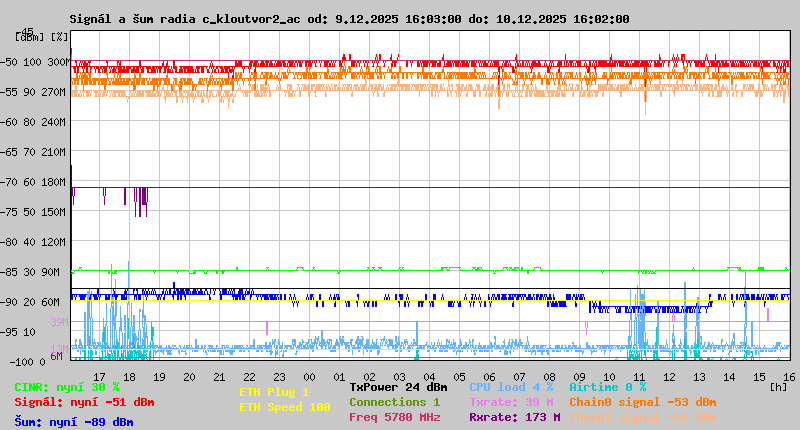Screen dimensions: 800x430
Task: Click the '-65' dBm axis label
Action: (9, 153)
